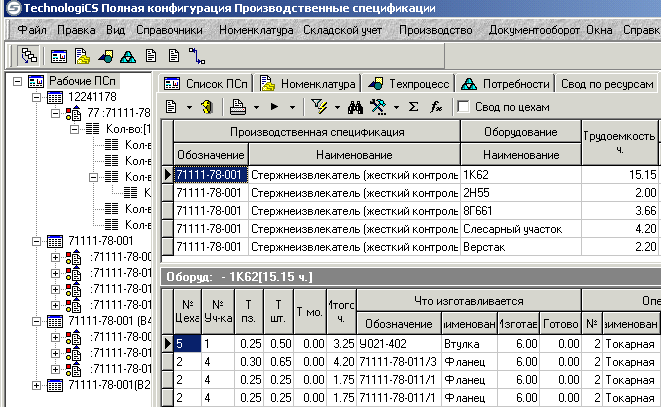Click the sigma summation icon
This screenshot has height=407, width=661.
click(x=413, y=106)
